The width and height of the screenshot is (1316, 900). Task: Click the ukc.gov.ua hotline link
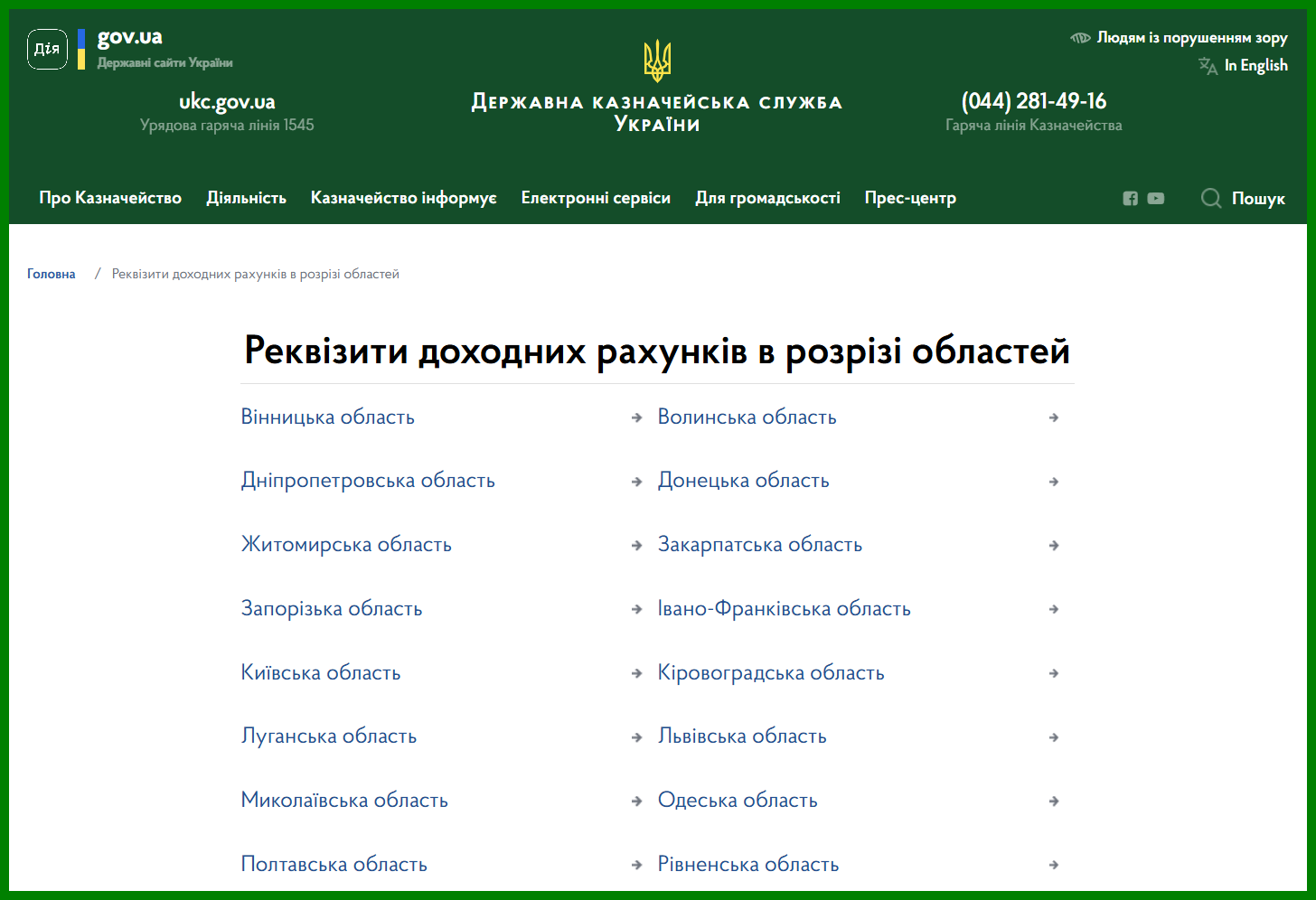(227, 102)
